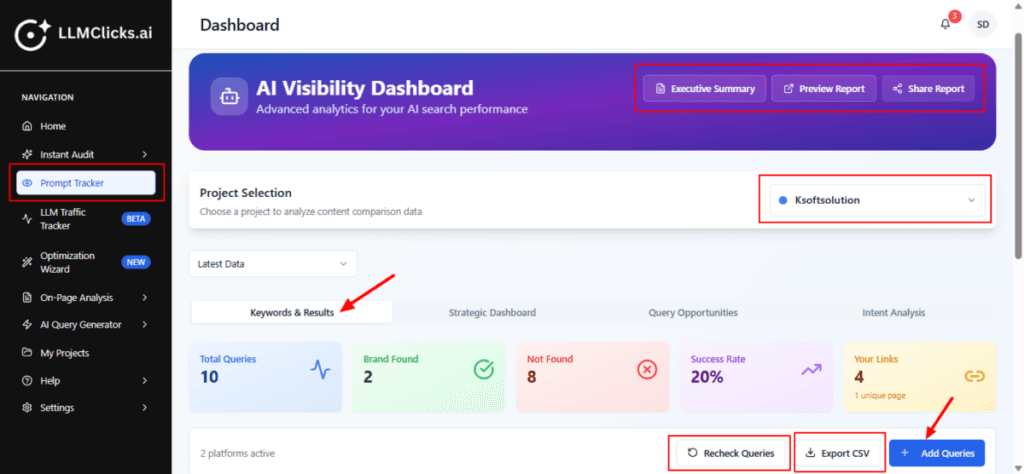This screenshot has width=1024, height=474.
Task: Click the Export CSV button
Action: [838, 453]
